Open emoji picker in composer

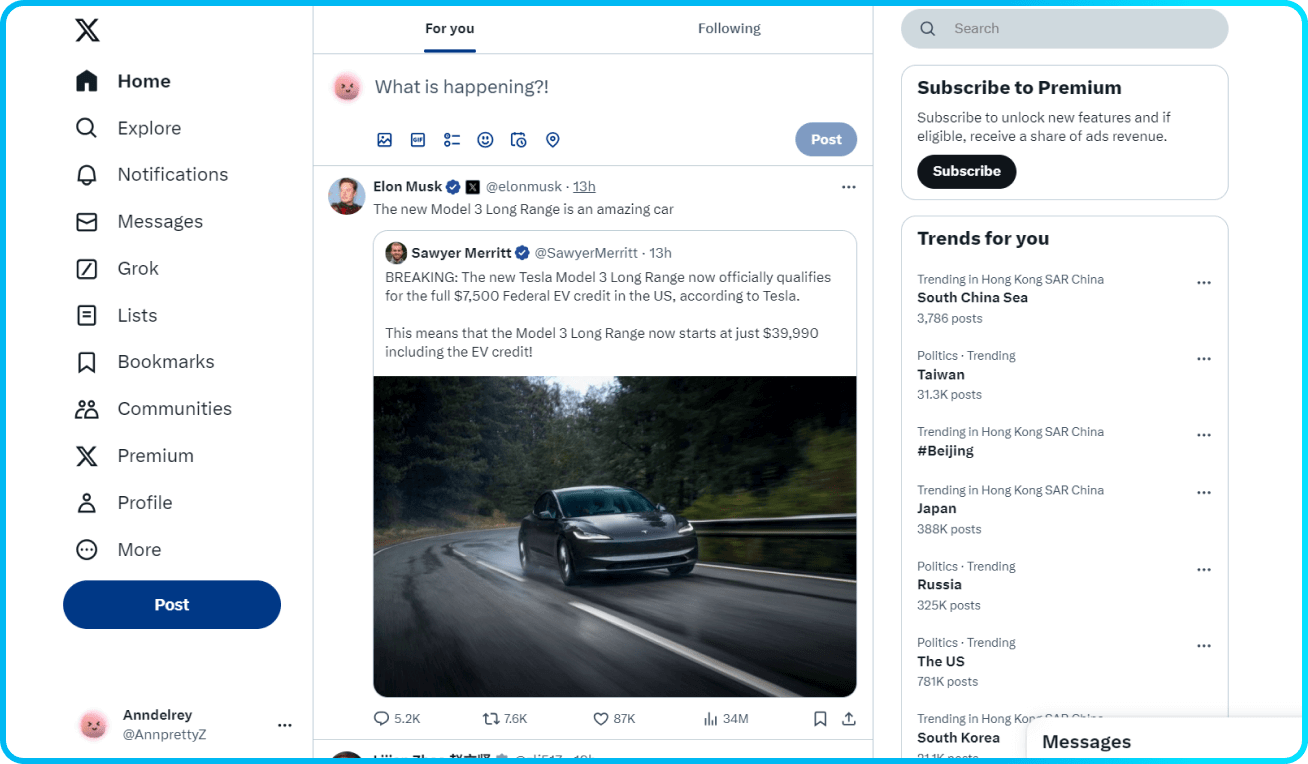(485, 140)
